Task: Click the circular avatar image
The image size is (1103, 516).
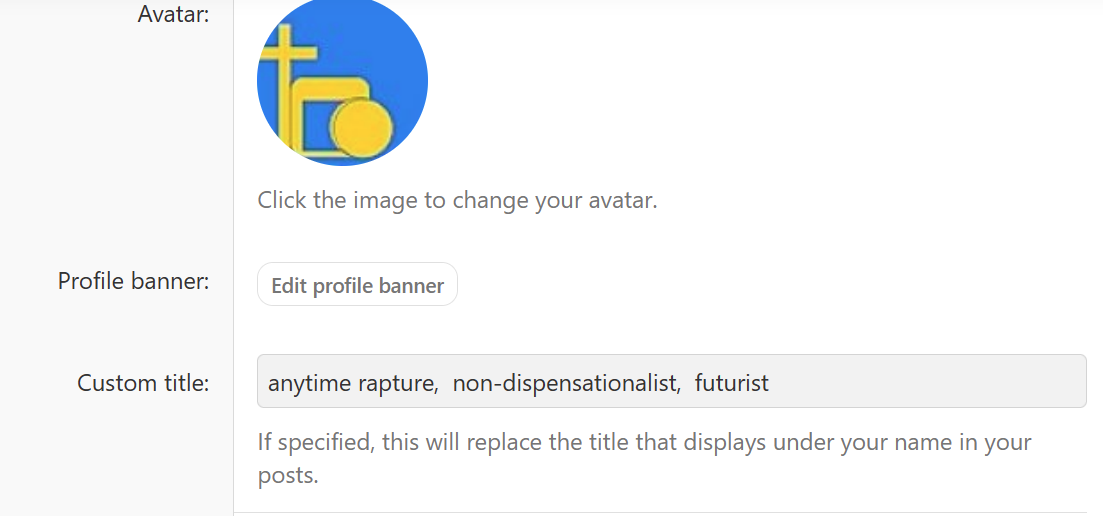Action: 342,82
